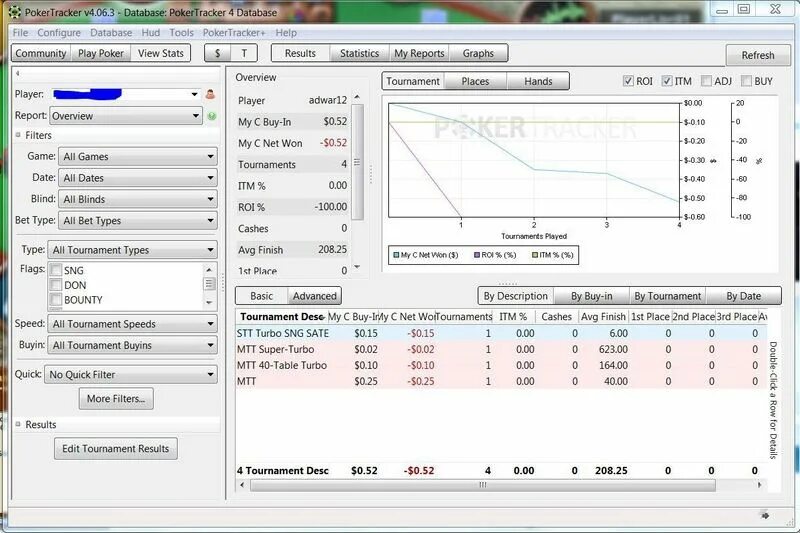The image size is (800, 533).
Task: Click the player avatar icon beside Player field
Action: click(x=210, y=94)
